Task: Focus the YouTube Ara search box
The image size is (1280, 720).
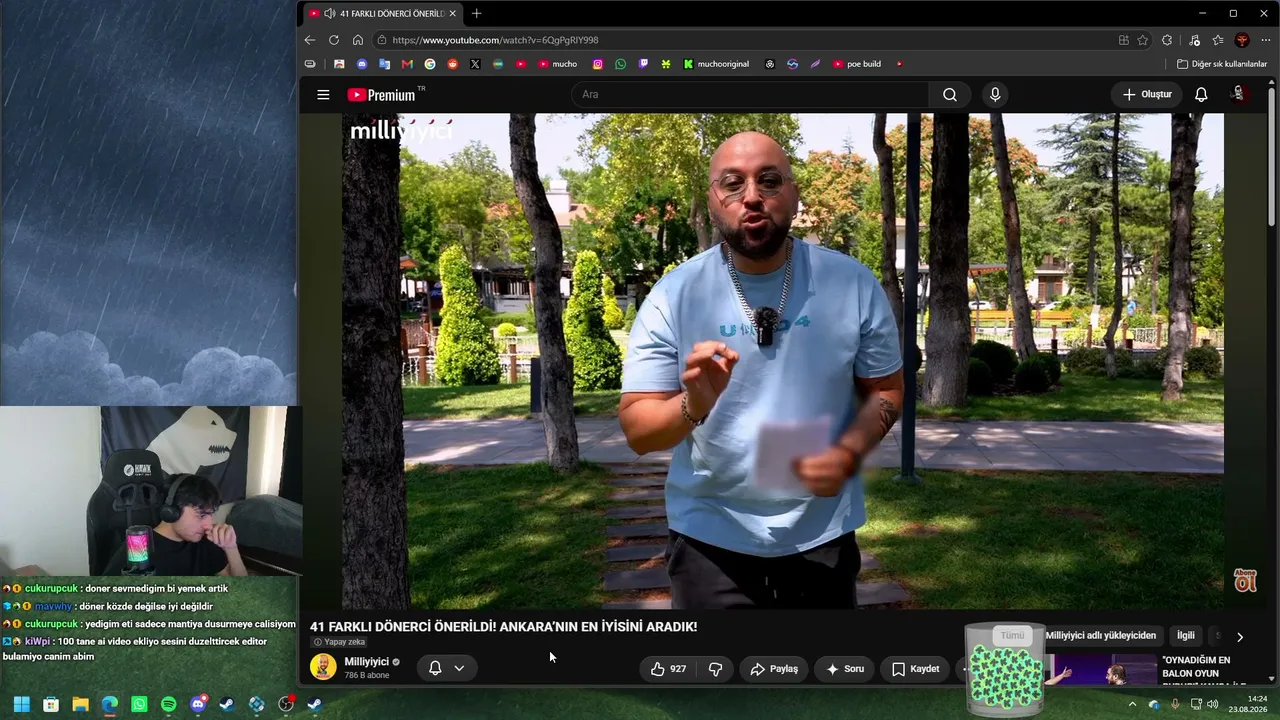Action: (750, 94)
